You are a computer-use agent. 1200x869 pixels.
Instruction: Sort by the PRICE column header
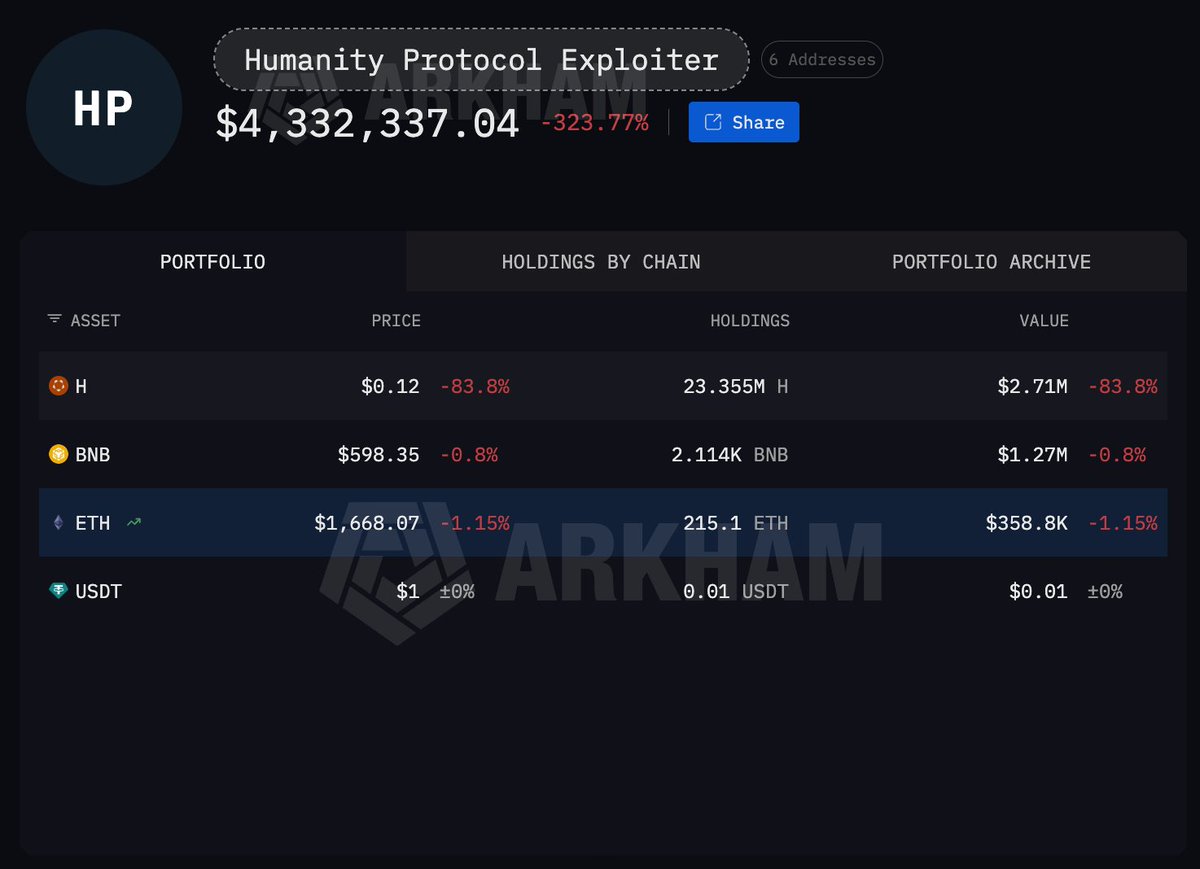pyautogui.click(x=397, y=321)
